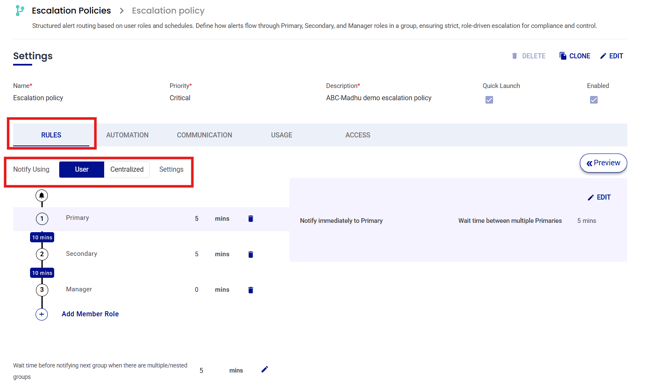Viewport: 648px width, 392px height.
Task: Click the Primary role label
Action: [x=77, y=218]
